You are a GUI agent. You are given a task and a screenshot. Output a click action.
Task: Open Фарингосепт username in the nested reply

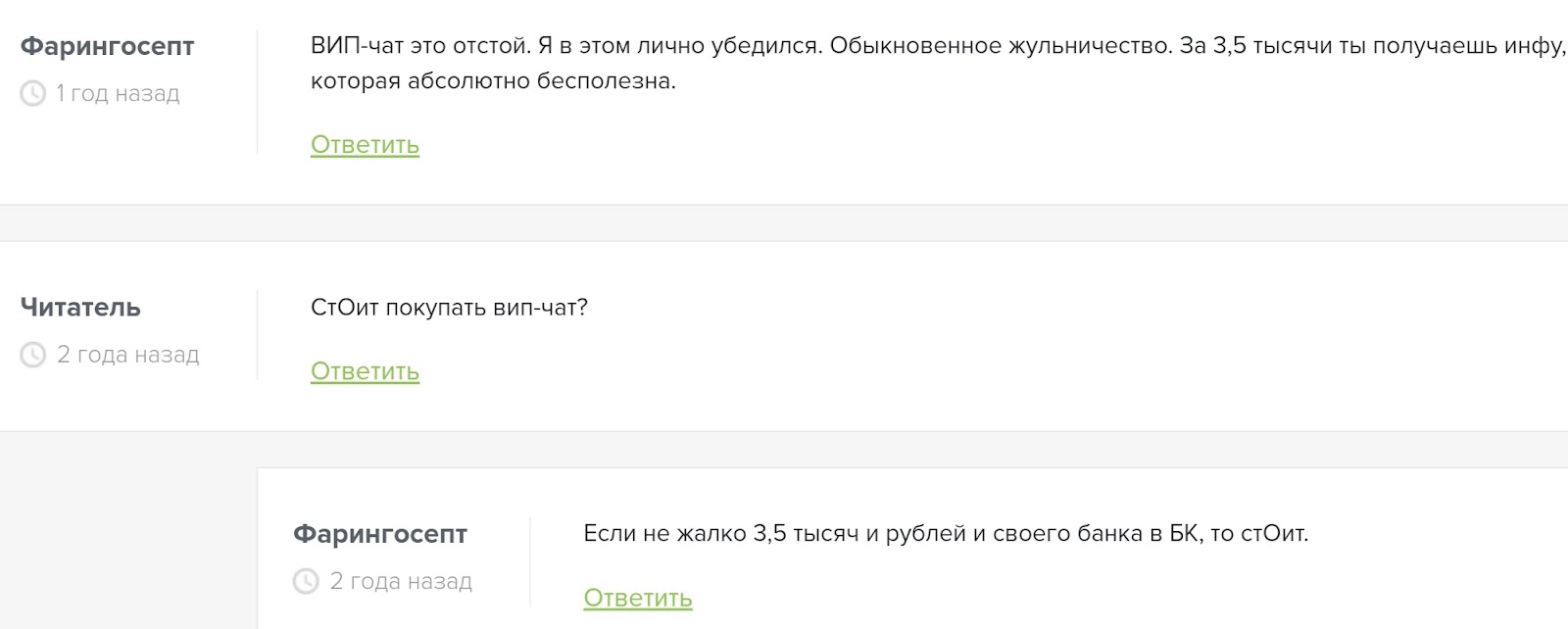click(380, 534)
